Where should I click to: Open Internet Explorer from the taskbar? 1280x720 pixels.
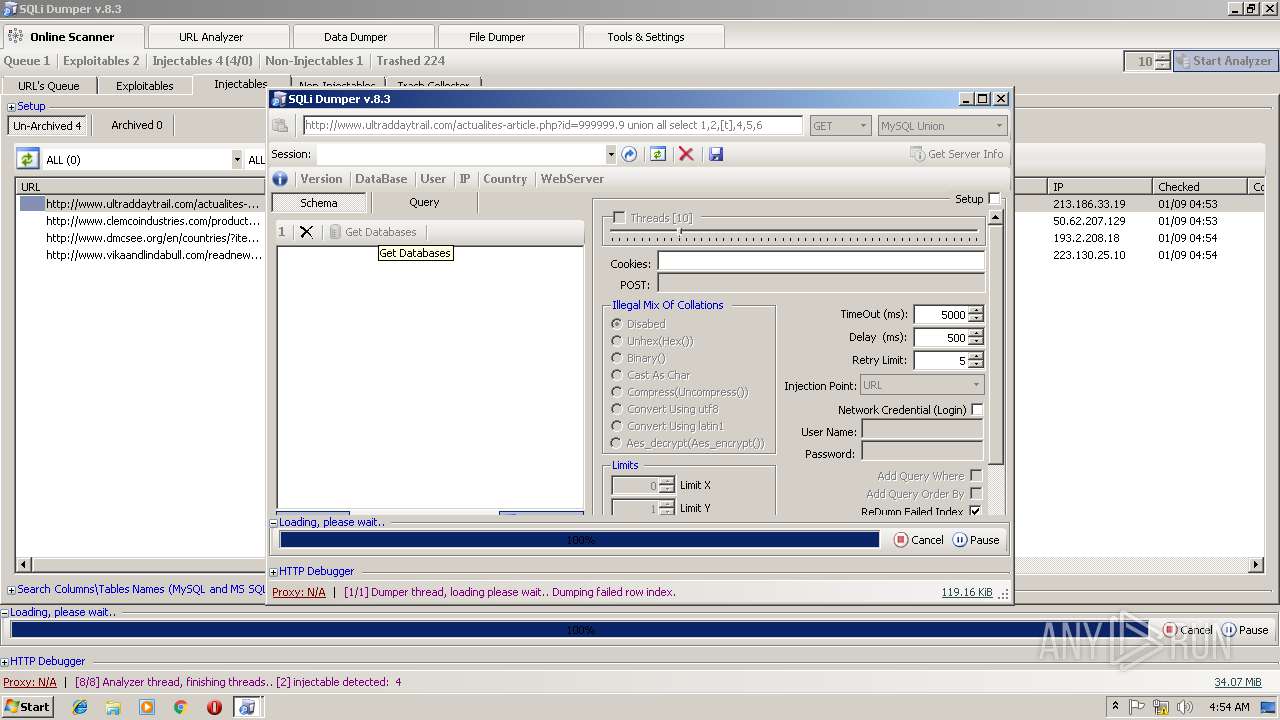pos(80,707)
